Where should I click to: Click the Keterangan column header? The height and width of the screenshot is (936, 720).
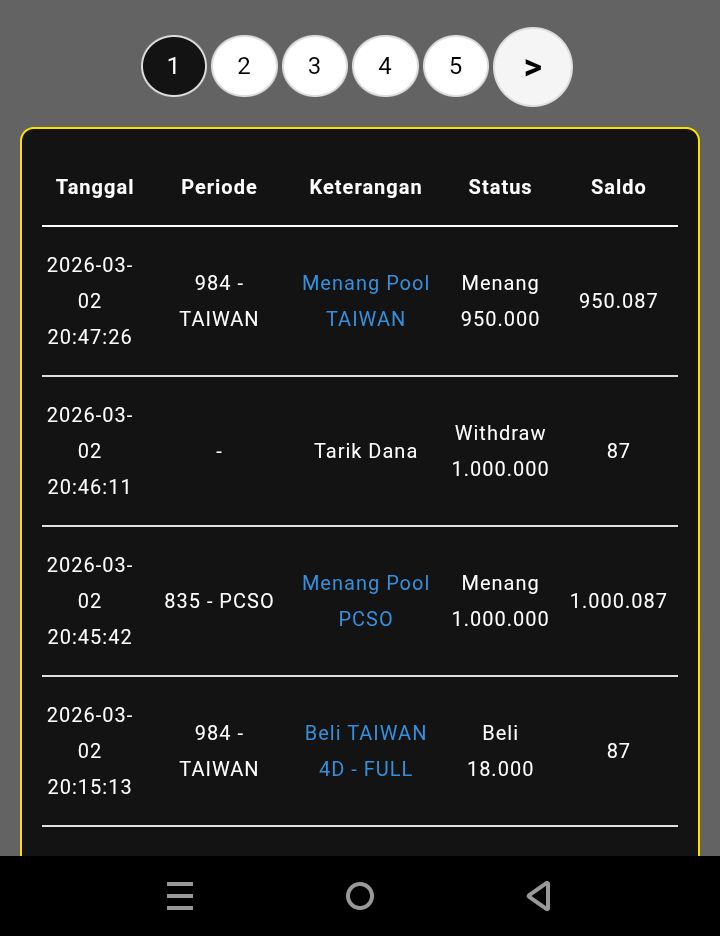coord(366,187)
